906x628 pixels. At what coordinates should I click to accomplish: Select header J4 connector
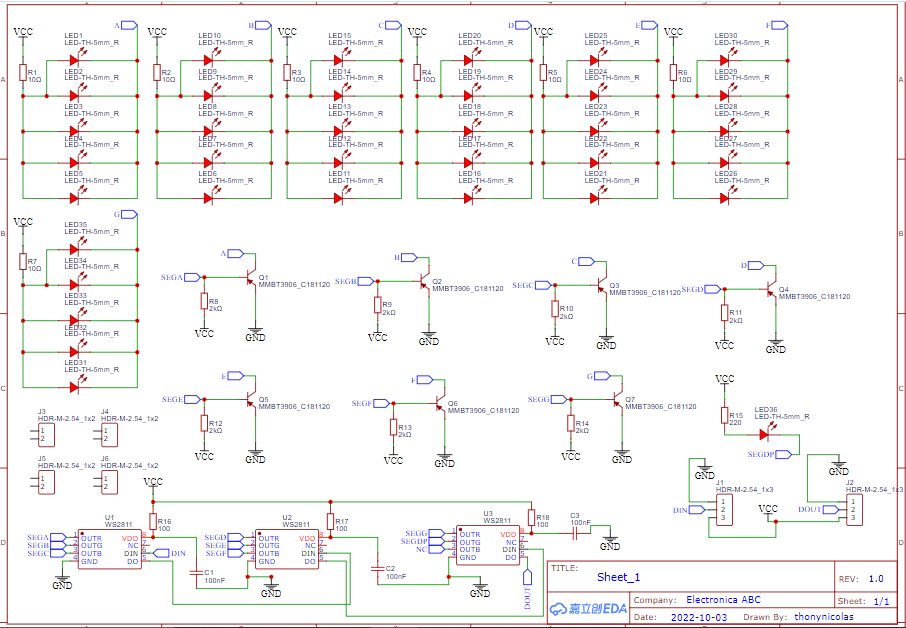click(x=110, y=435)
